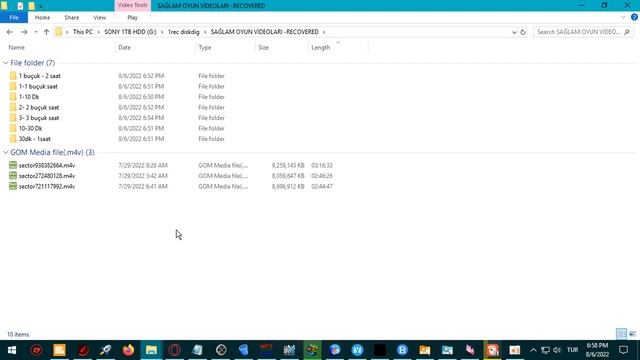
Task: Select the '30dk - 1saat' folder
Action: pyautogui.click(x=35, y=139)
